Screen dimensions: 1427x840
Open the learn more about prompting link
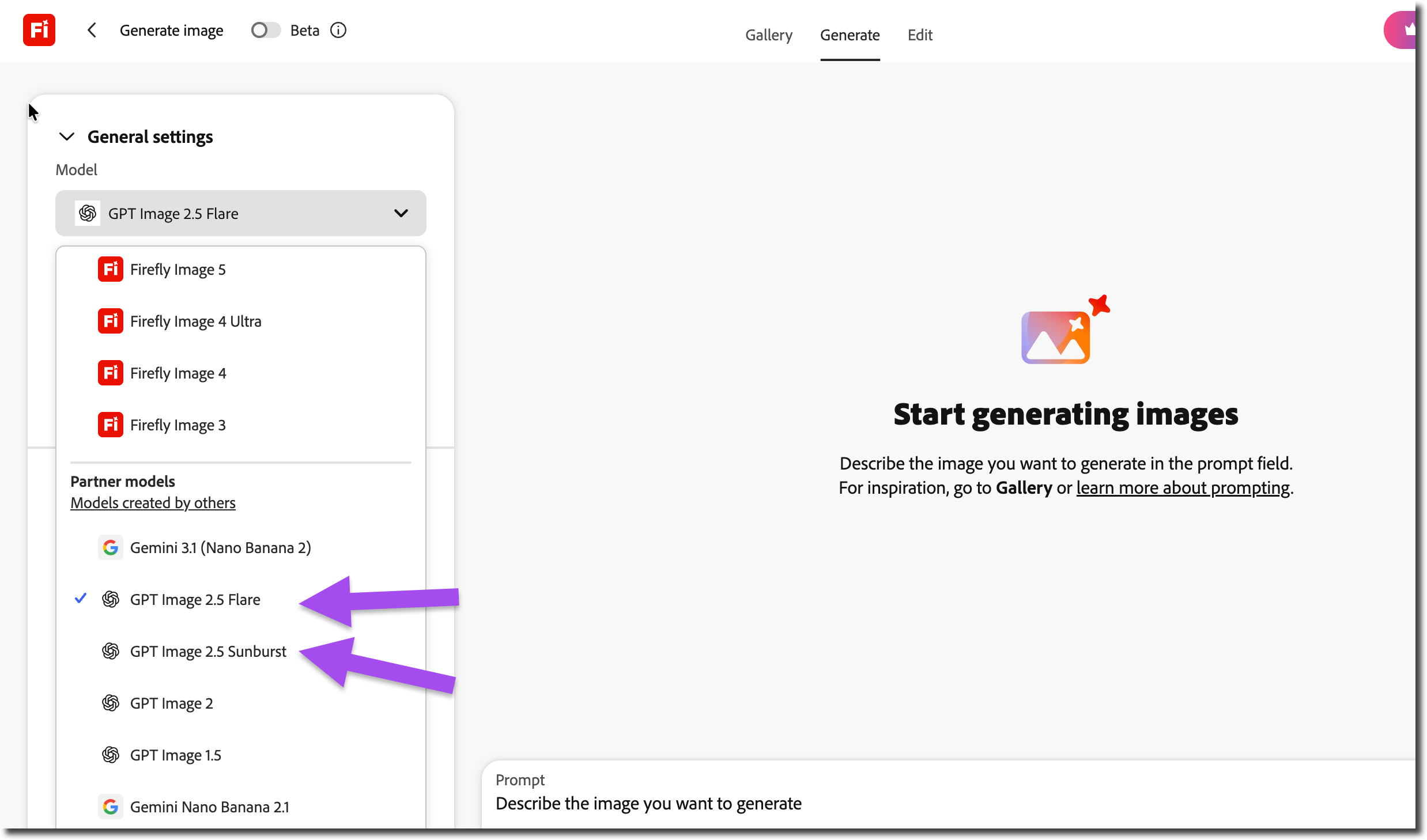point(1183,488)
